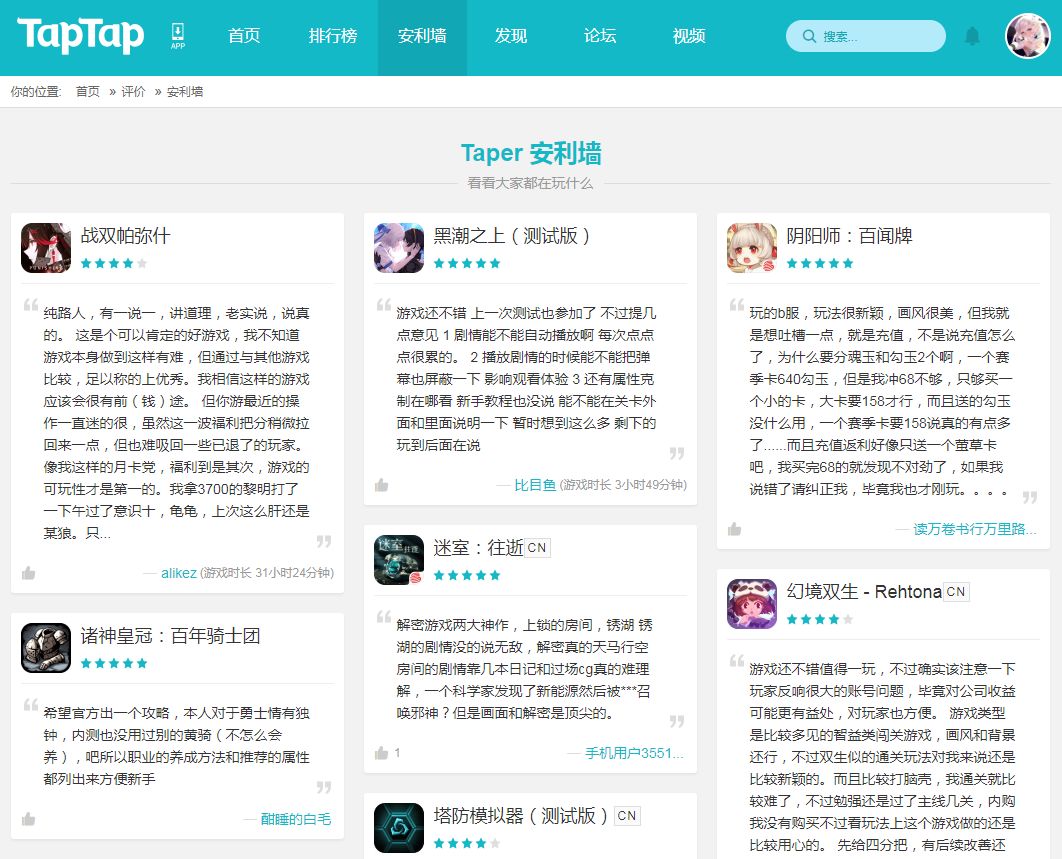Read 黑潮之上 review text
The height and width of the screenshot is (859, 1062).
tap(527, 379)
